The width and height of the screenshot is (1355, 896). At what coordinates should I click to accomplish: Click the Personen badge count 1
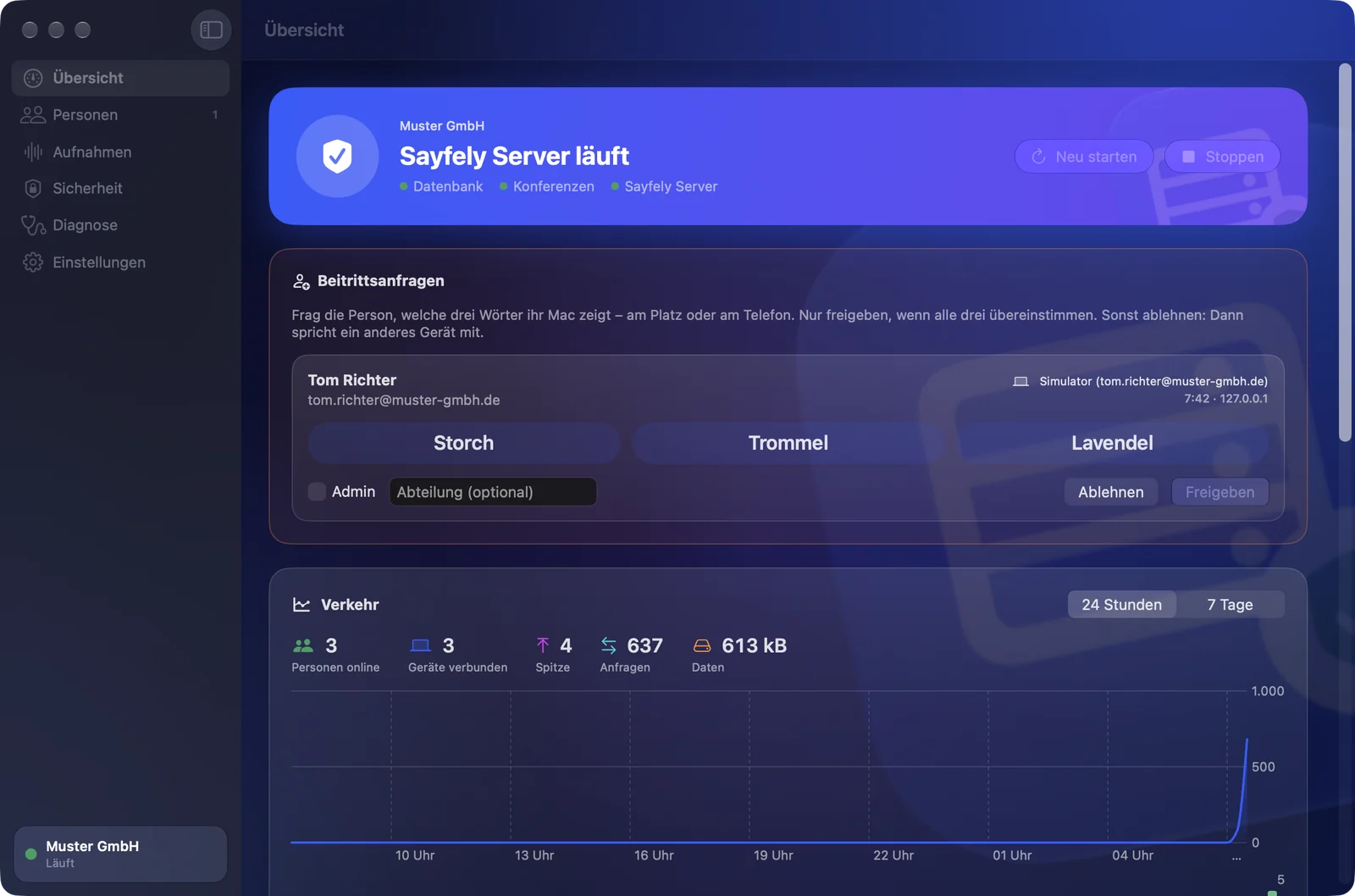click(x=215, y=114)
